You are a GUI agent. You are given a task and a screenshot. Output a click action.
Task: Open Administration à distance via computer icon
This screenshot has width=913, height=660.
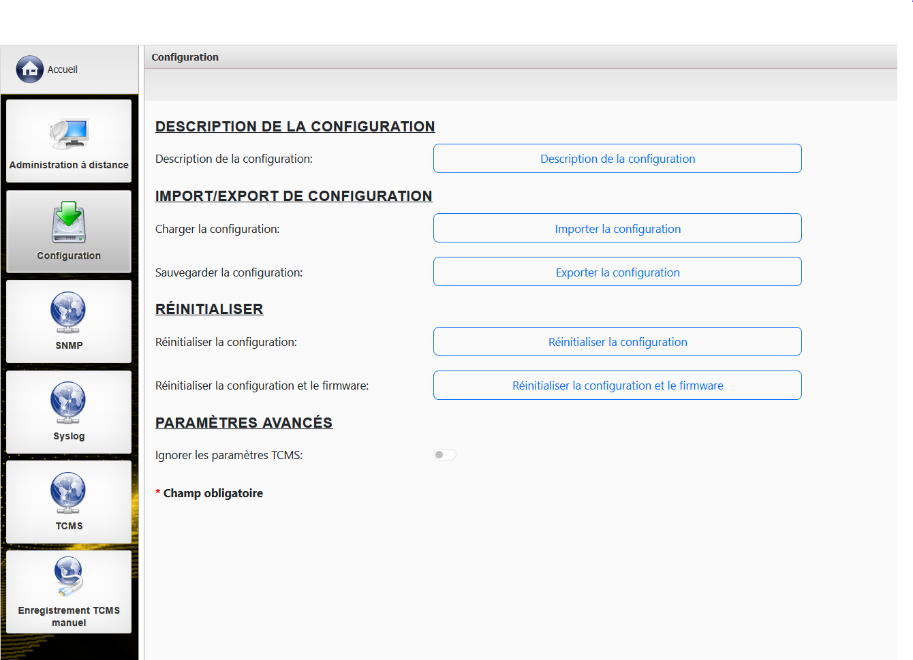tap(69, 133)
